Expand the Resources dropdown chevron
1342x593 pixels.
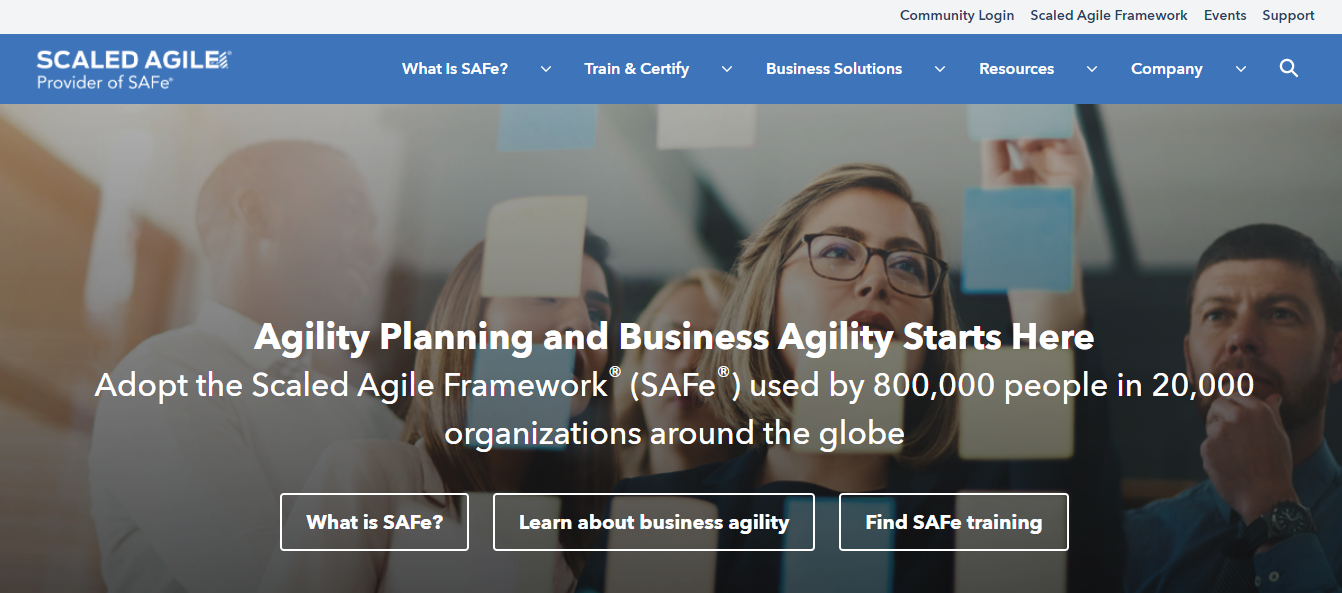(x=1091, y=69)
